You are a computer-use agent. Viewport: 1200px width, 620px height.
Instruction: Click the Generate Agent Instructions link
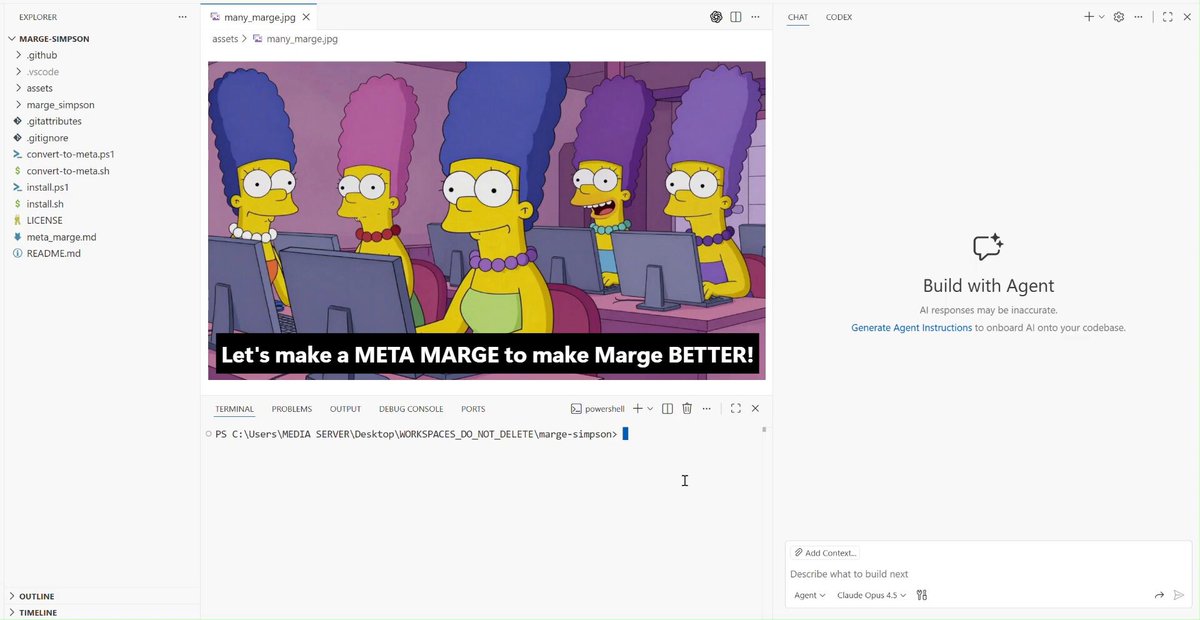click(911, 328)
